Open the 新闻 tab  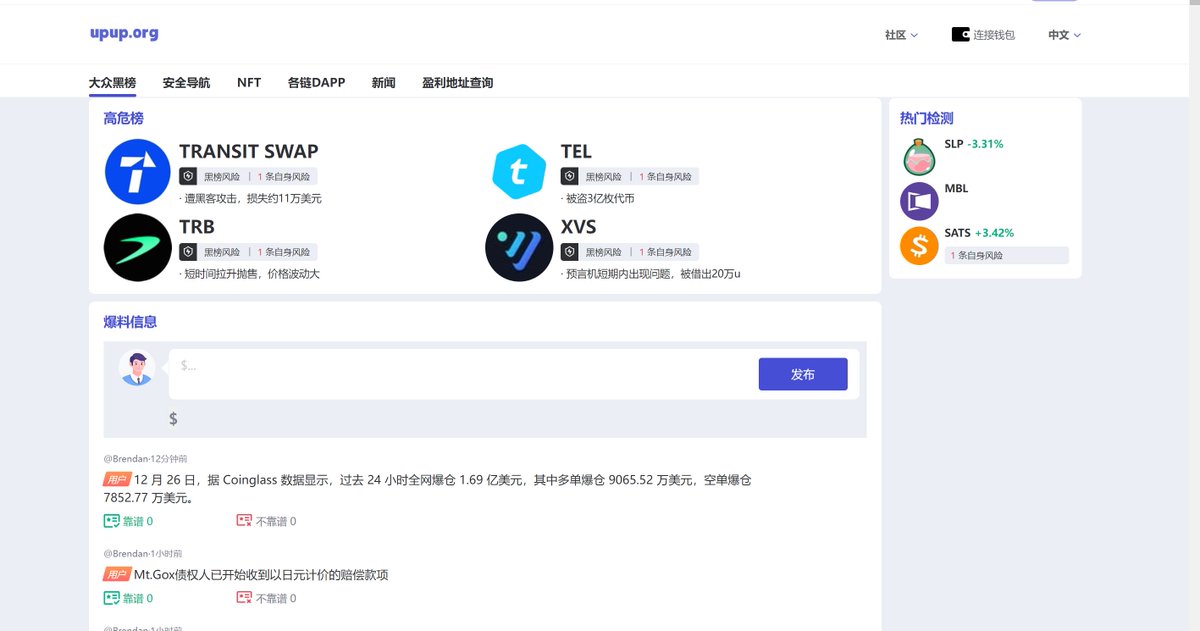383,83
